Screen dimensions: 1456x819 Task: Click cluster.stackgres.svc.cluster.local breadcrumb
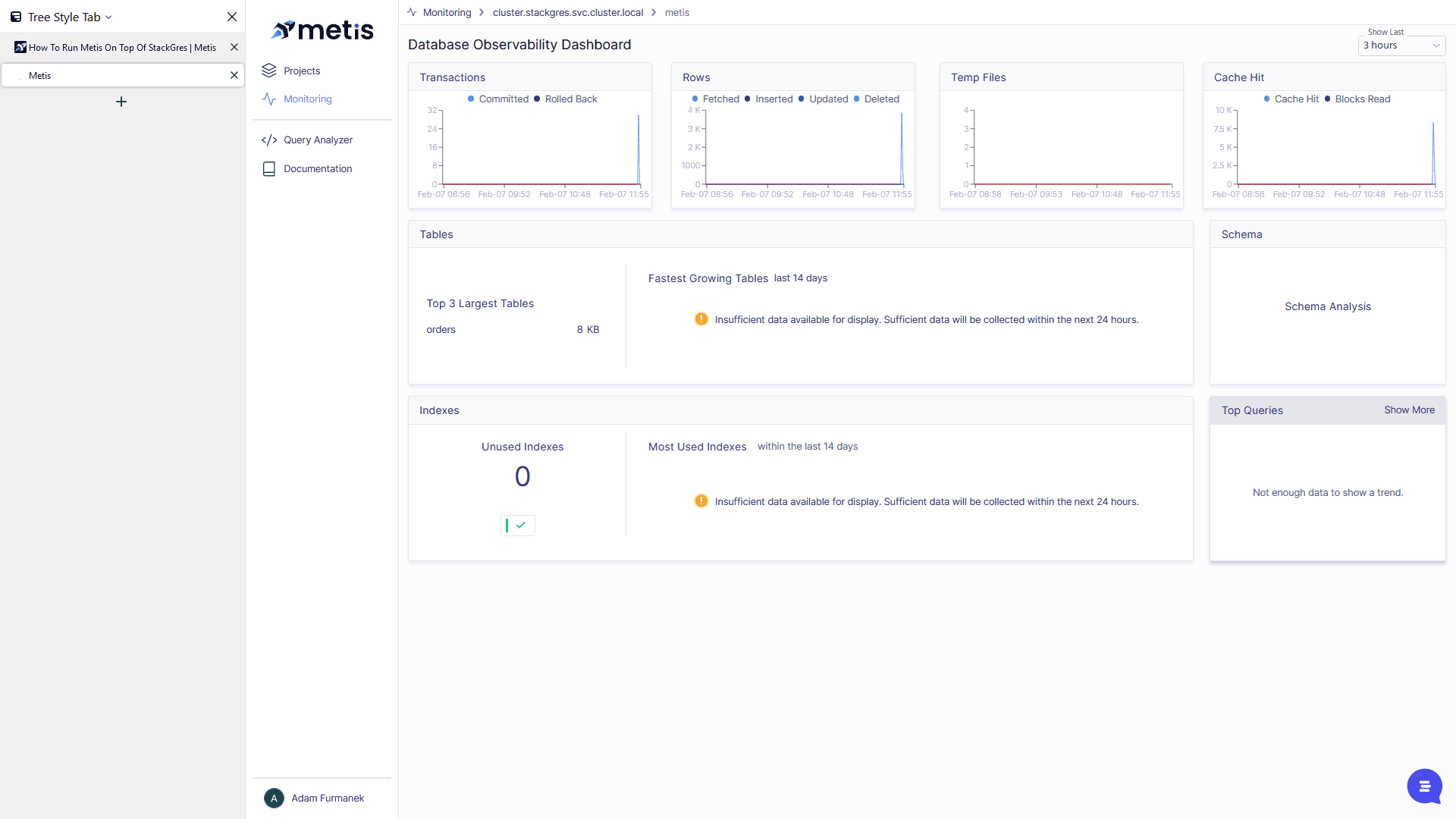567,13
